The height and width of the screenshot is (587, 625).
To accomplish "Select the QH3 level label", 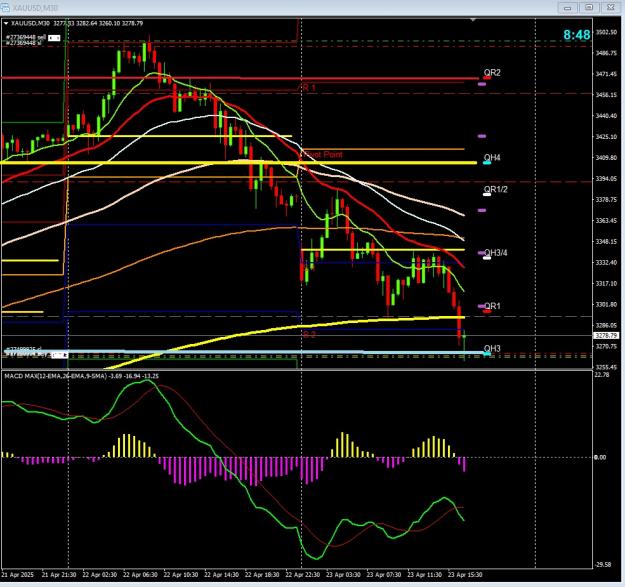I will point(492,349).
